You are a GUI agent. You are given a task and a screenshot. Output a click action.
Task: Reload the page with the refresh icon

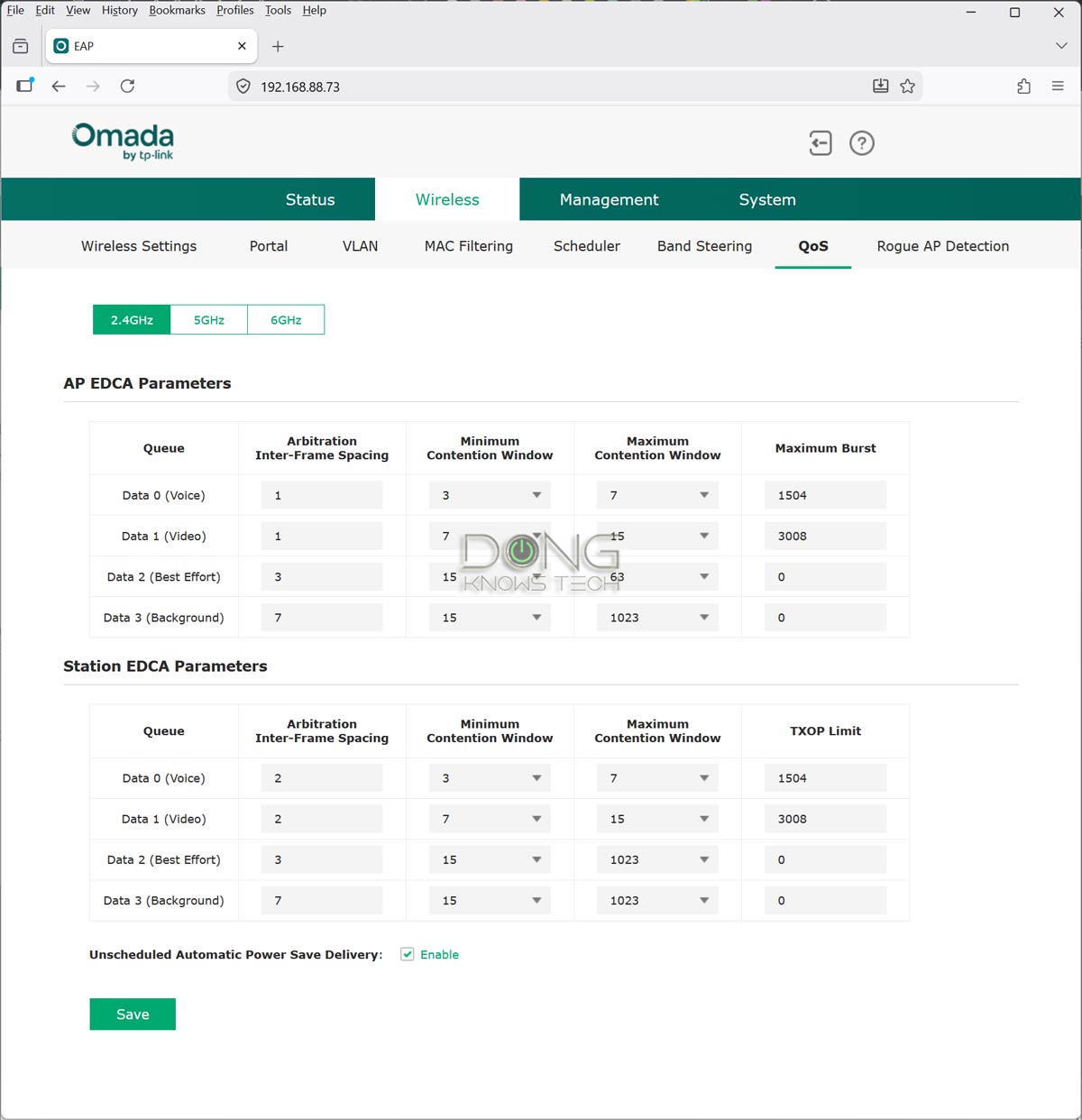tap(127, 87)
